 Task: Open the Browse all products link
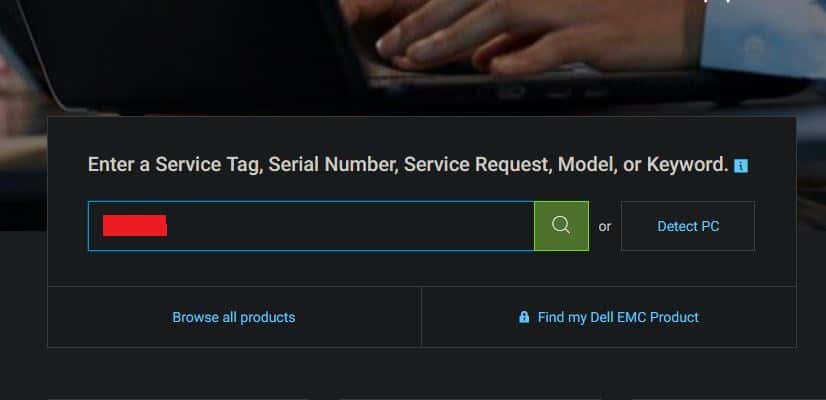(x=234, y=317)
